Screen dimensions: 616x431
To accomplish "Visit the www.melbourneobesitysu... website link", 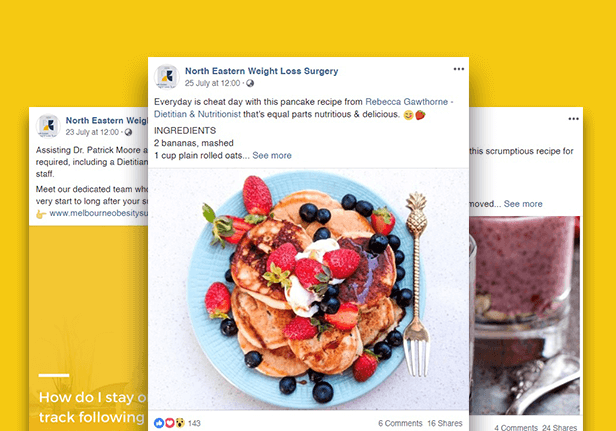I will (98, 213).
